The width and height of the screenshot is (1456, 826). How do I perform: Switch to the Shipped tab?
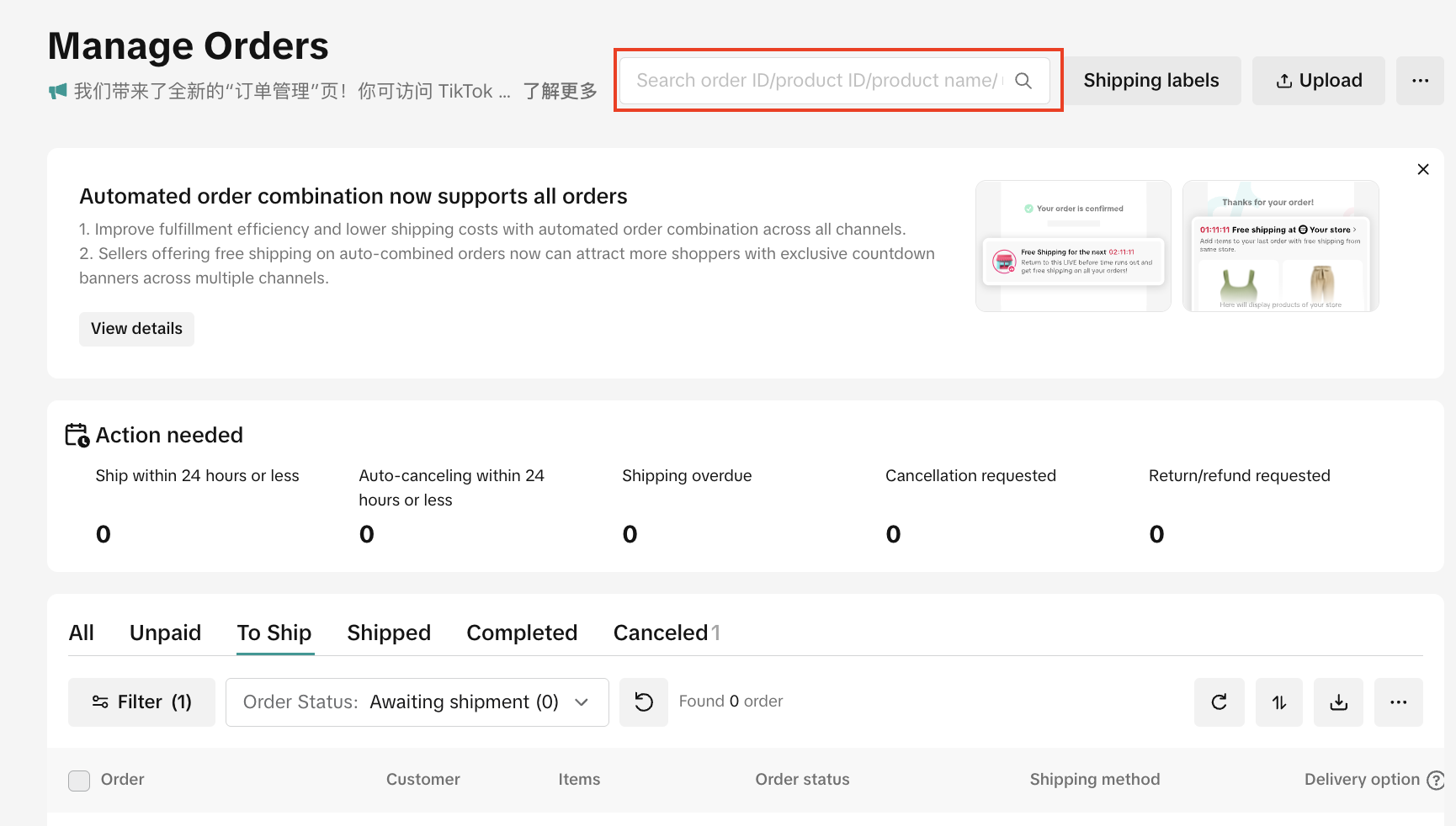point(389,633)
